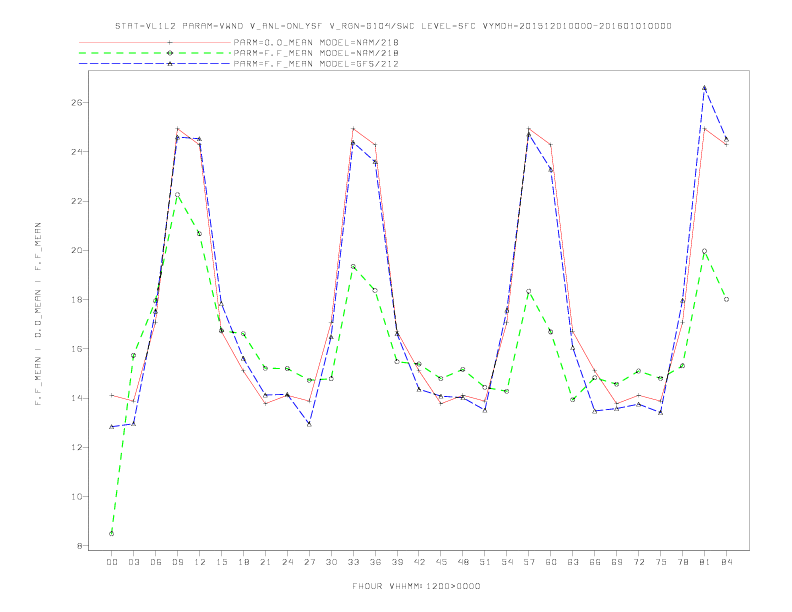Click x-axis forecast hour label 00
Image resolution: width=792 pixels, height=612 pixels.
[112, 562]
